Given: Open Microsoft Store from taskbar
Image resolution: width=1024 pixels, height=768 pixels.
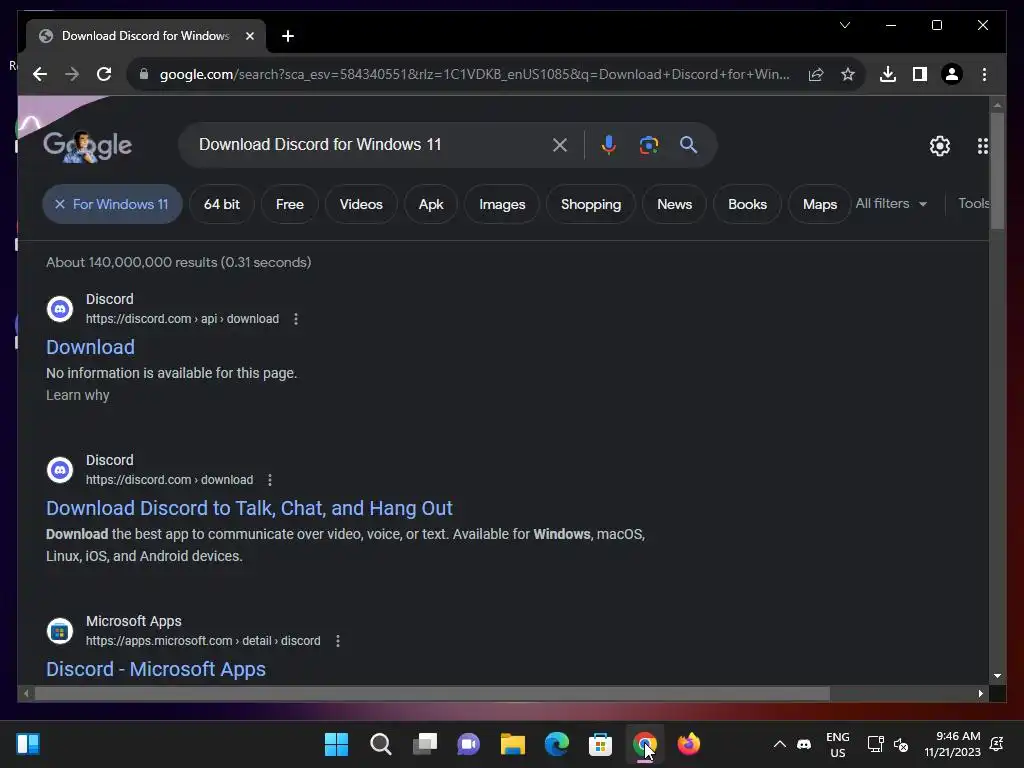Looking at the screenshot, I should [600, 744].
